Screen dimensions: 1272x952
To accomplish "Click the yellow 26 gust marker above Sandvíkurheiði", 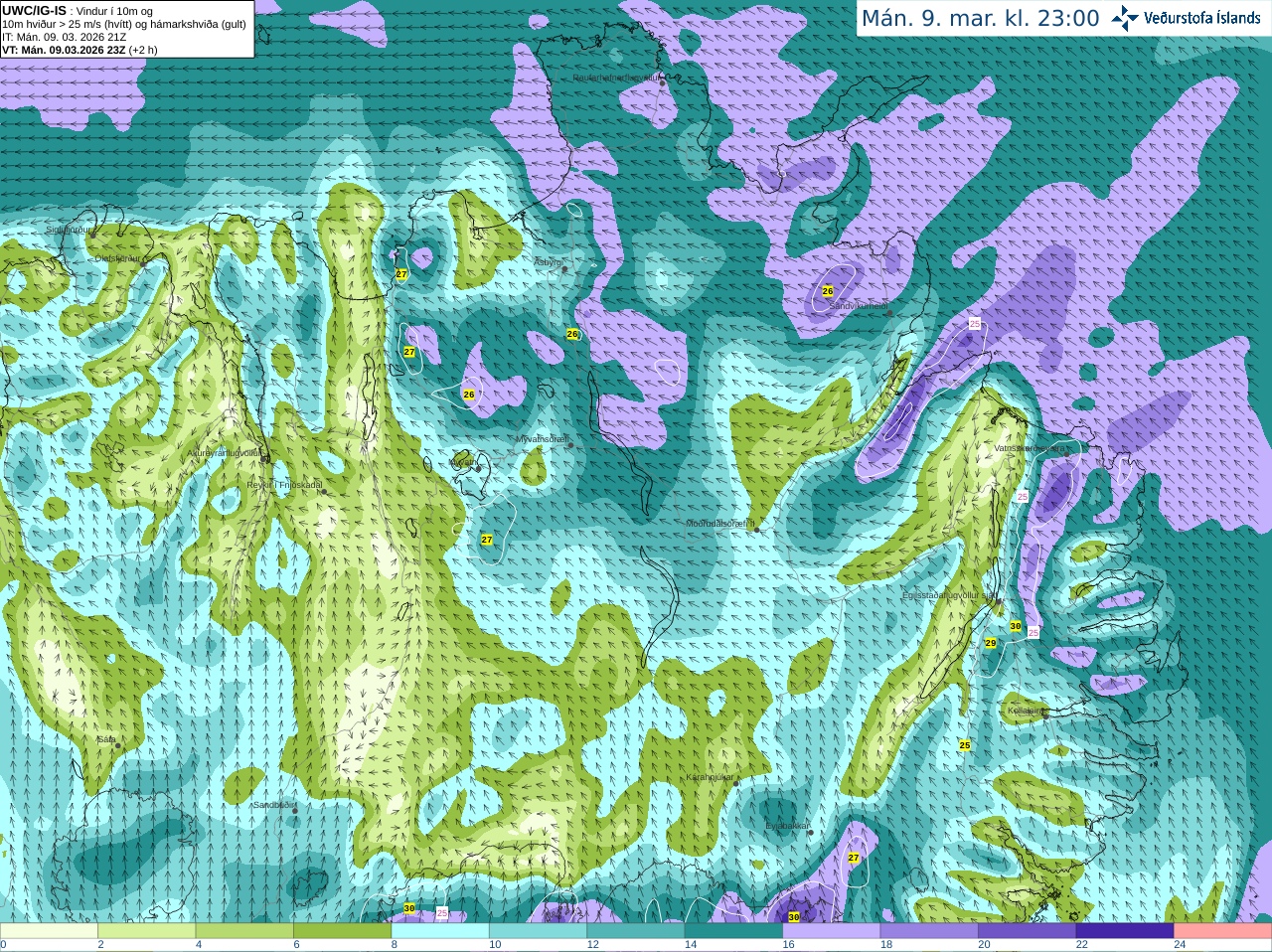I will (x=828, y=291).
